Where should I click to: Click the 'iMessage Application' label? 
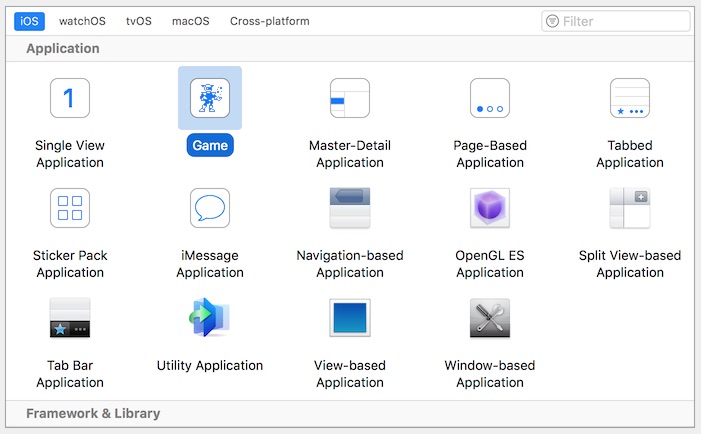pos(210,264)
